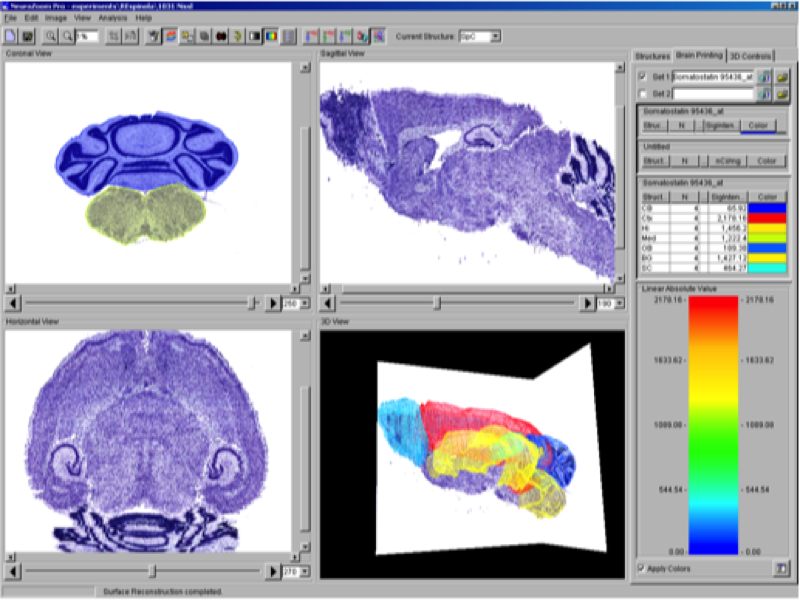This screenshot has width=800, height=600.
Task: Click the New document icon in toolbar
Action: point(11,36)
